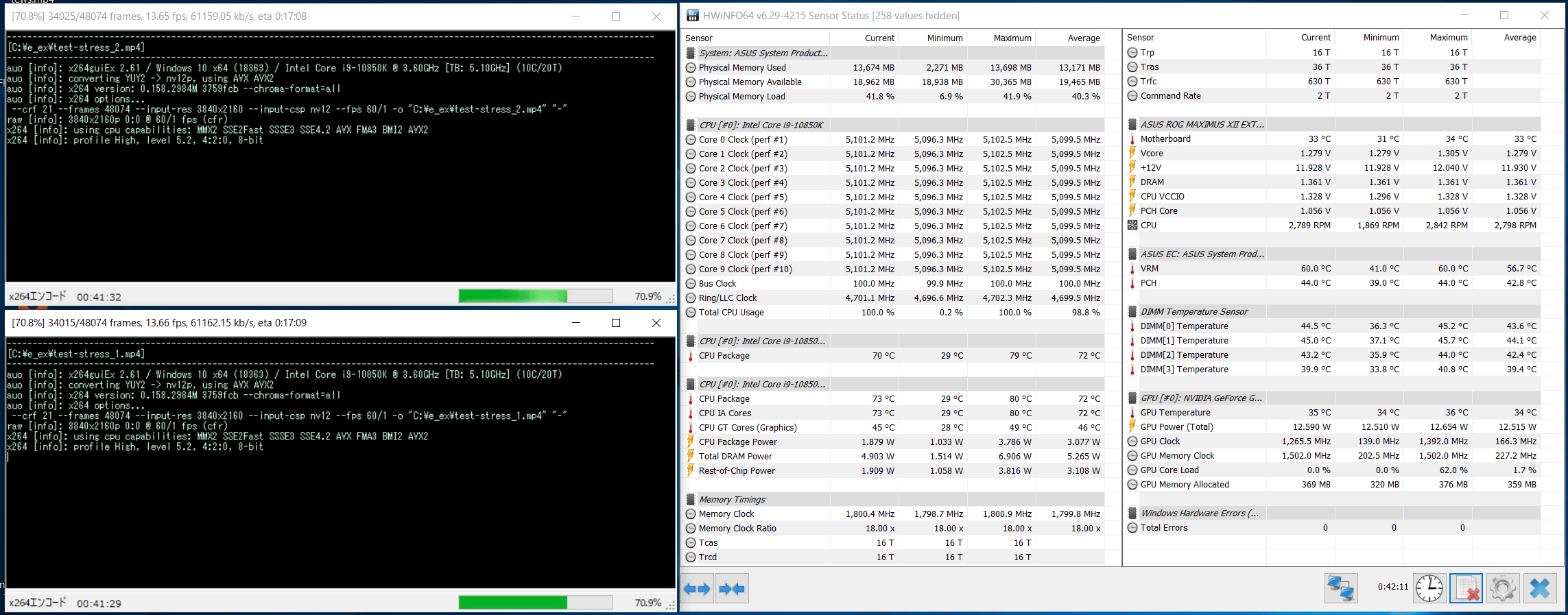
Task: Click the lightning bolt icon beside Vcore
Action: click(x=1132, y=154)
